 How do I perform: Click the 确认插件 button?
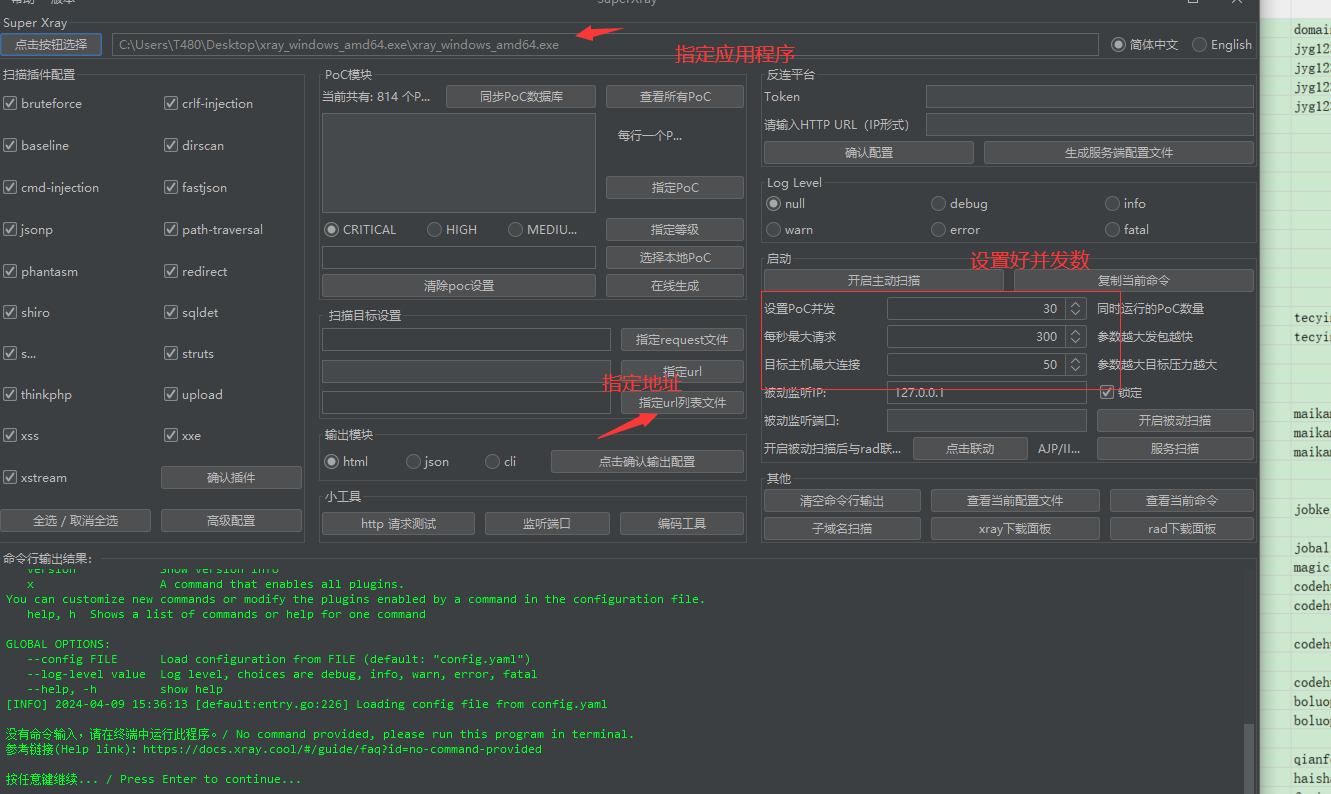231,477
